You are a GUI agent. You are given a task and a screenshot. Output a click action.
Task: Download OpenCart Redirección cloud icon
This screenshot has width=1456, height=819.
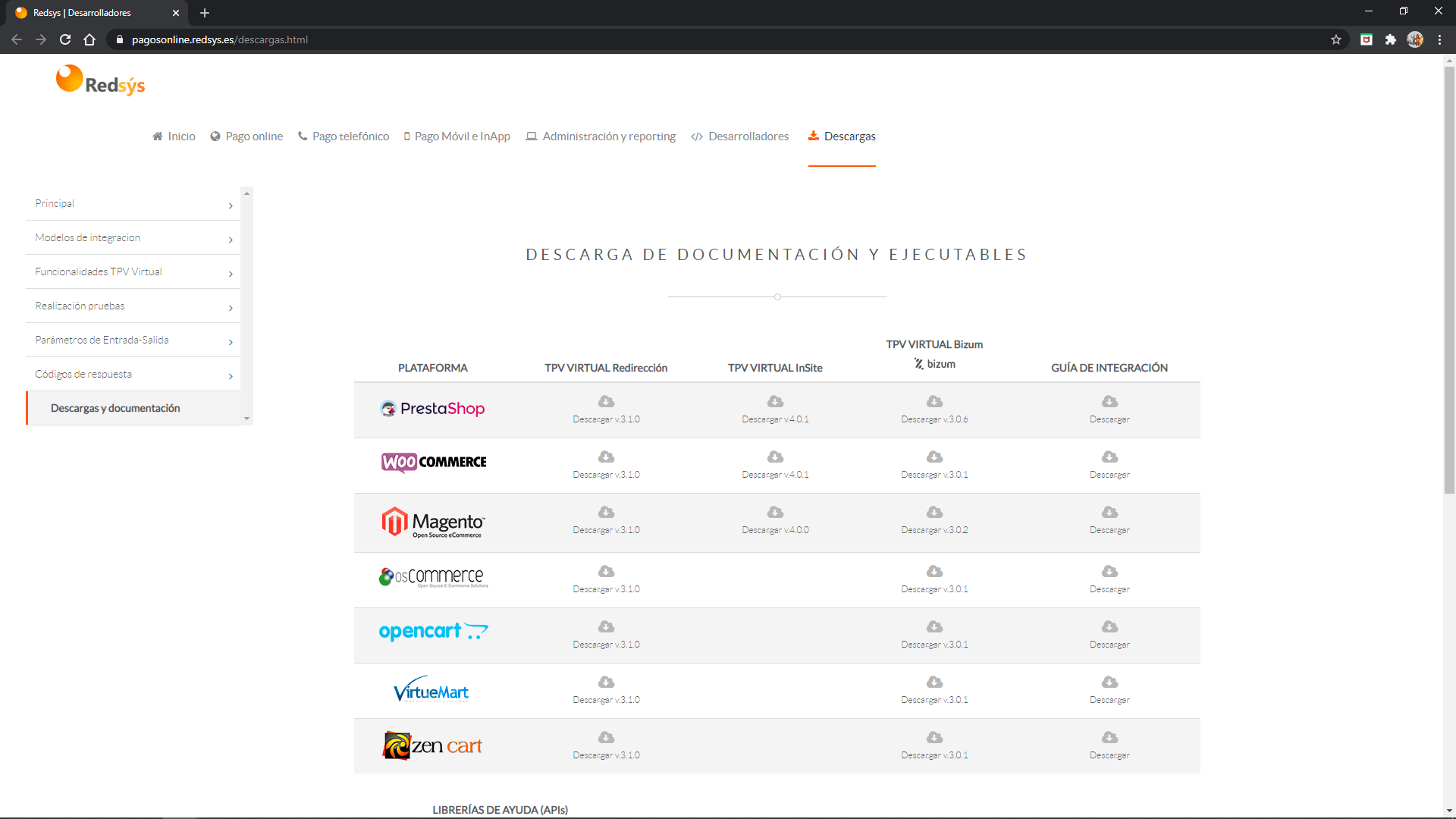[606, 626]
